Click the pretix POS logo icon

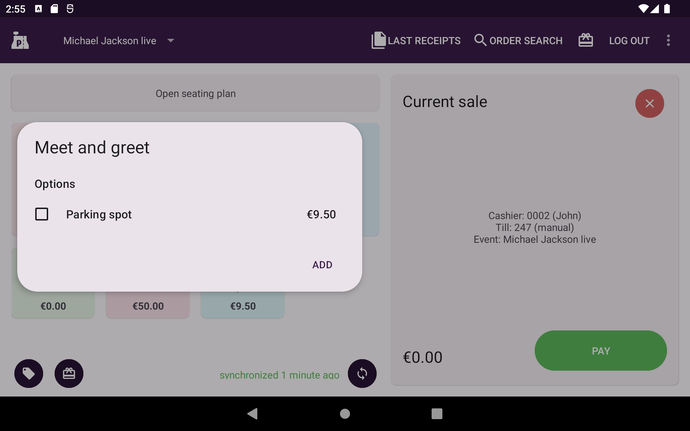point(20,41)
